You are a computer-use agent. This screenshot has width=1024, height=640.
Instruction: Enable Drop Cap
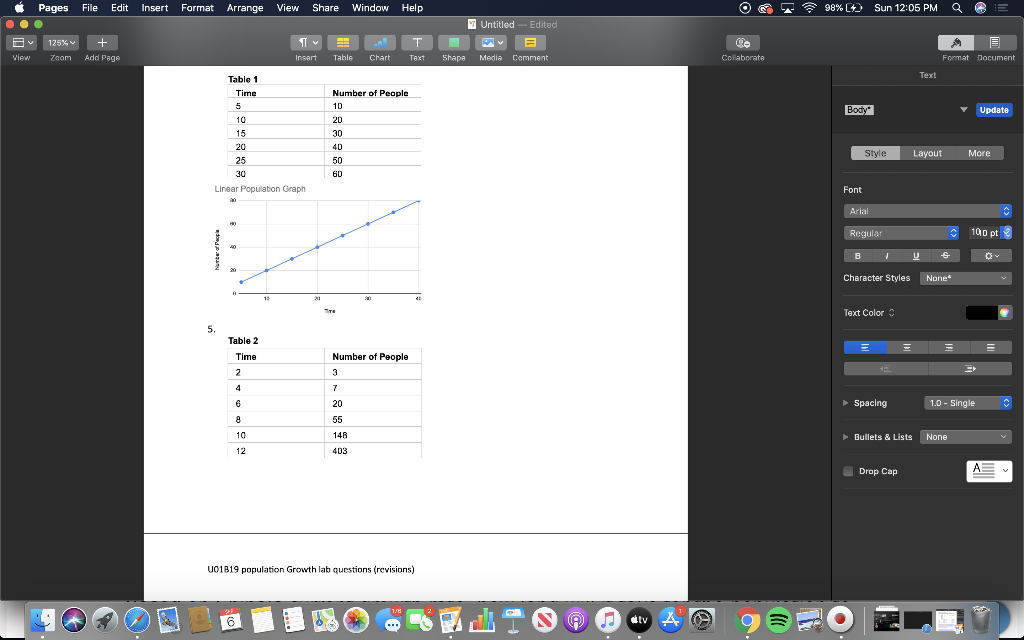coord(846,471)
